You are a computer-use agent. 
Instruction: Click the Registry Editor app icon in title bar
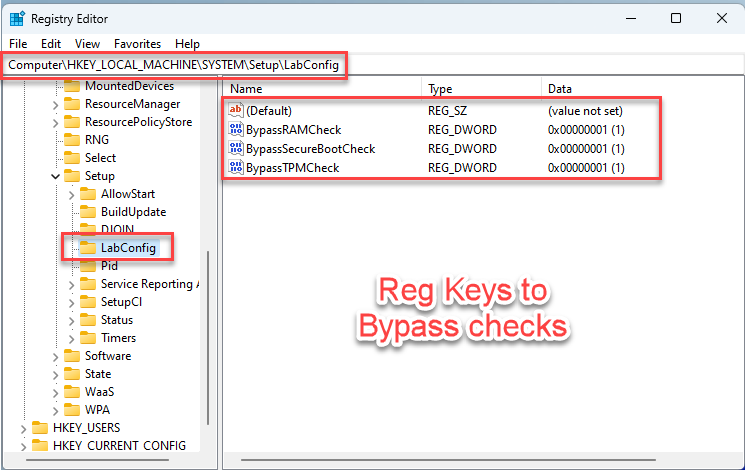click(x=17, y=19)
